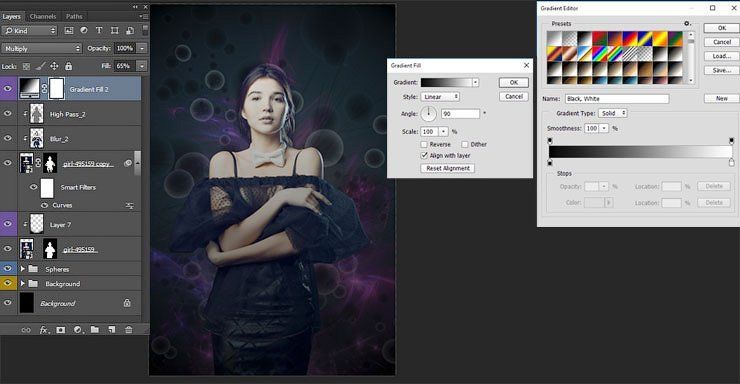740x384 pixels.
Task: Filter layers by adjustment layer icon
Action: [84, 30]
